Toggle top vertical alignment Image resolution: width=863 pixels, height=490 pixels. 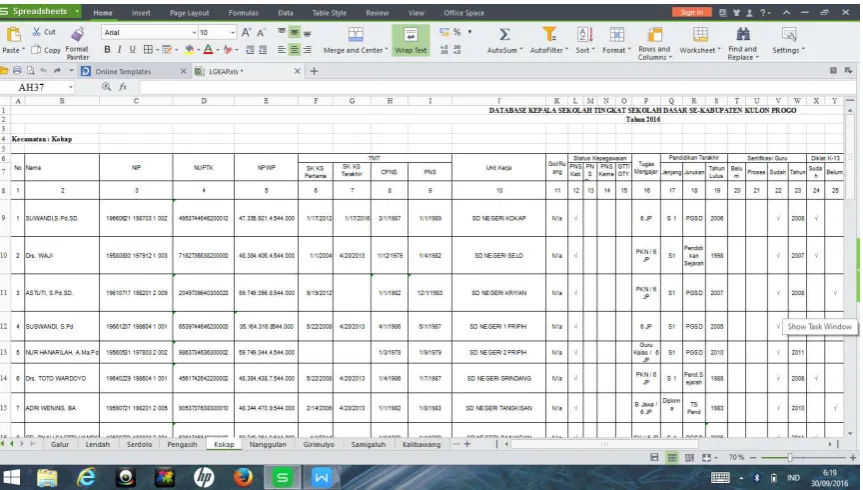282,32
